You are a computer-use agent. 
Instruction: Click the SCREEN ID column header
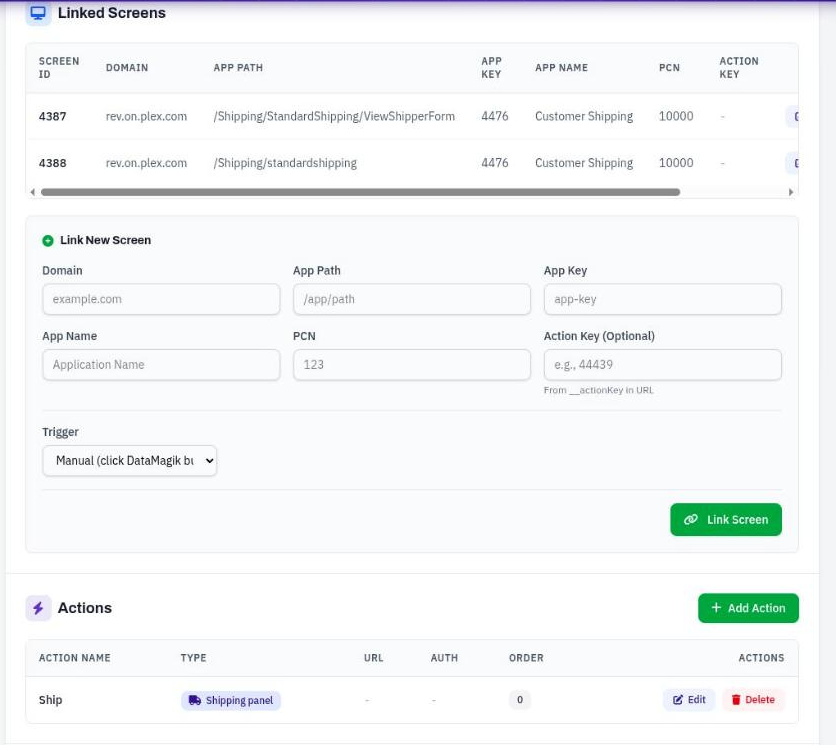coord(59,68)
